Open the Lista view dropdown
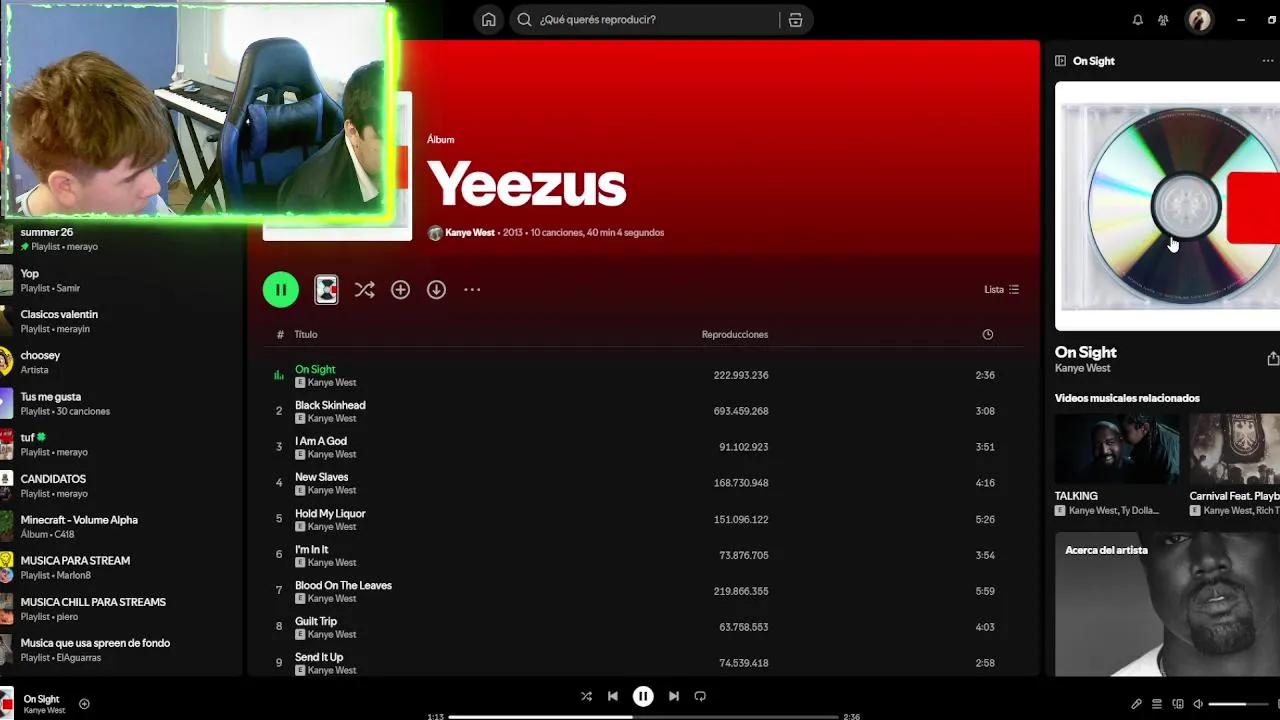Viewport: 1280px width, 720px height. coord(1001,290)
